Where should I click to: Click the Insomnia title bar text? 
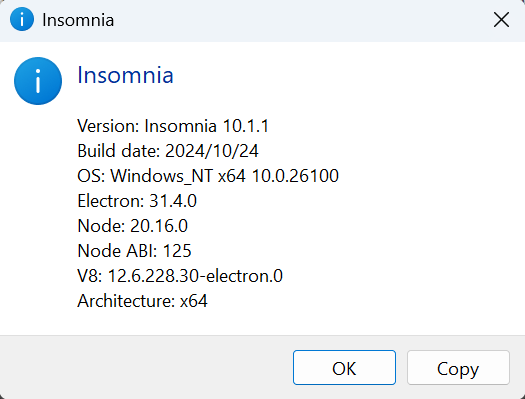click(78, 20)
